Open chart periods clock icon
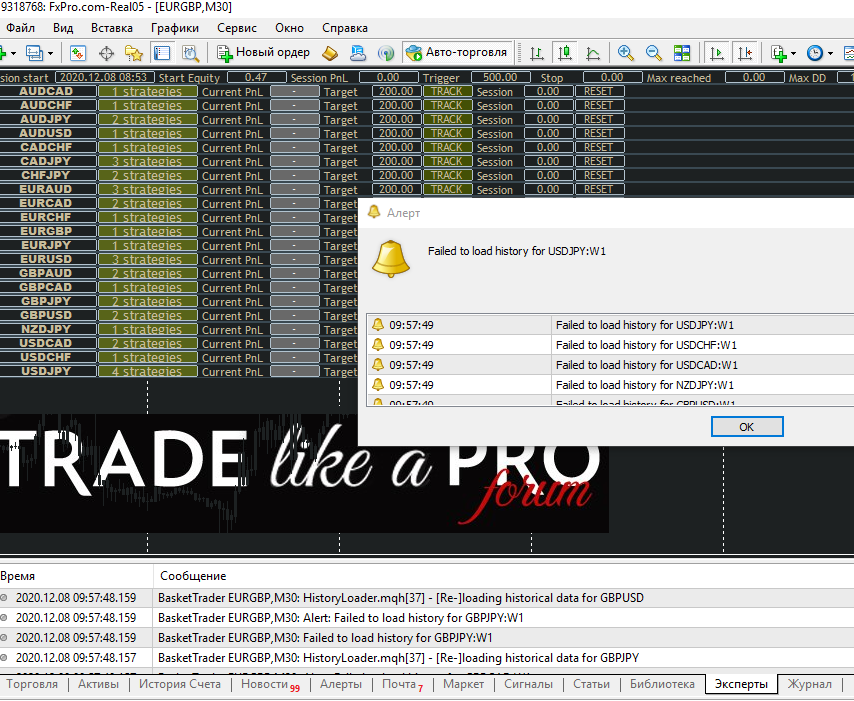 [x=815, y=53]
